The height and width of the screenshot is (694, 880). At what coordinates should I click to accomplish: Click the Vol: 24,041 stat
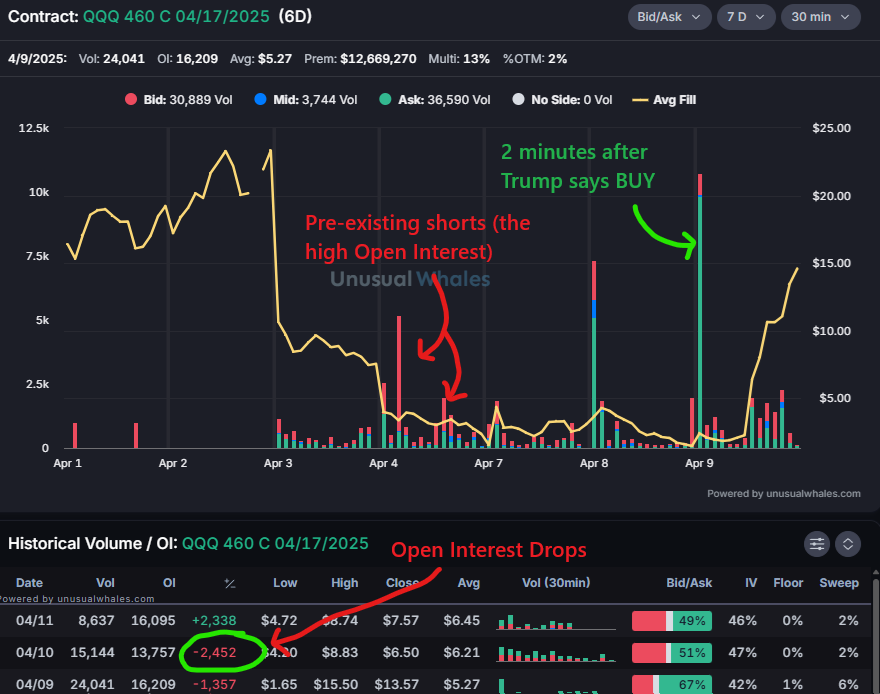112,59
